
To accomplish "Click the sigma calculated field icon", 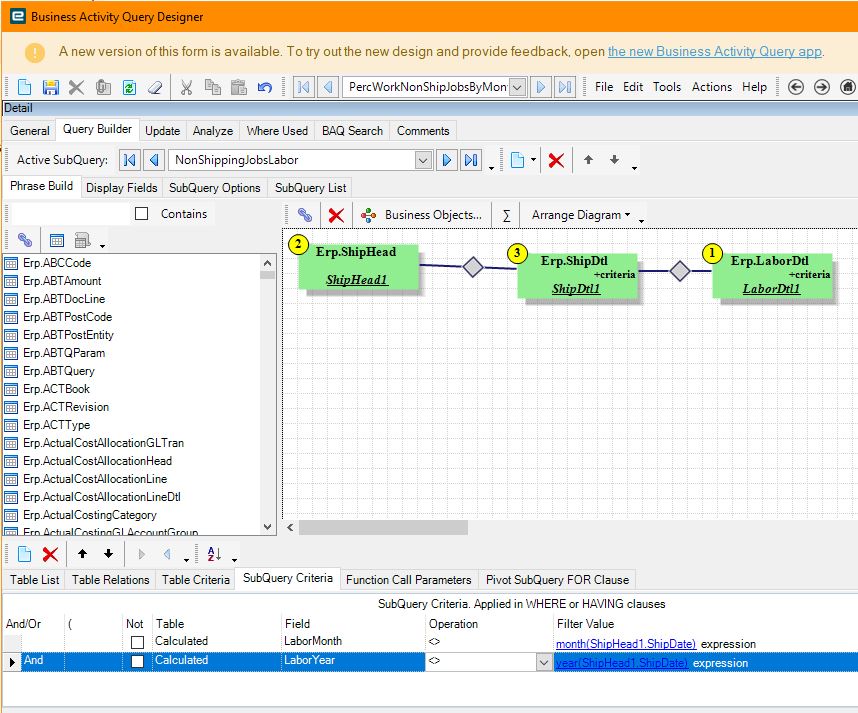I will pos(506,215).
